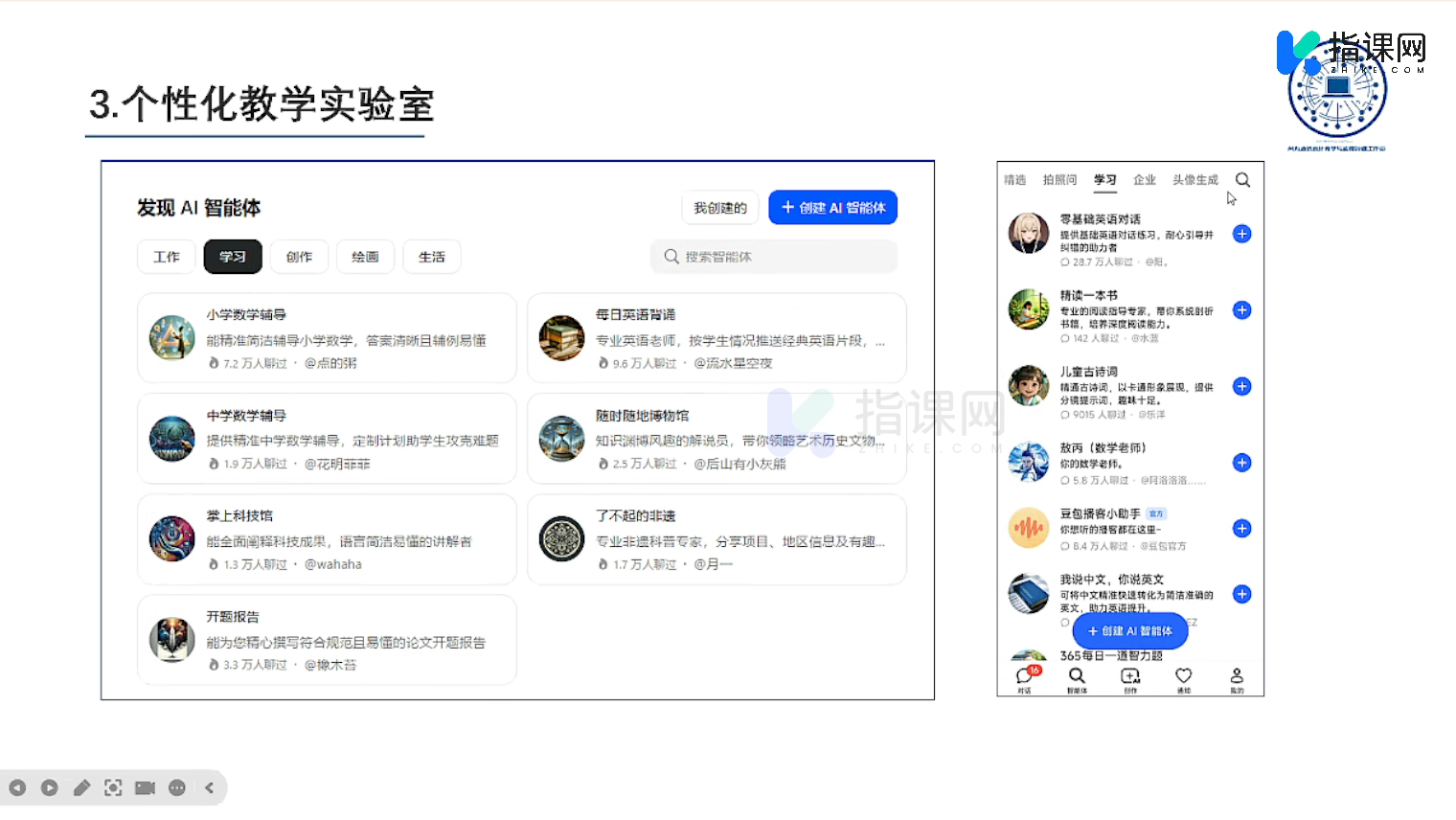This screenshot has width=1456, height=820.
Task: Open the 企业 tab in phone panel
Action: click(x=1144, y=180)
